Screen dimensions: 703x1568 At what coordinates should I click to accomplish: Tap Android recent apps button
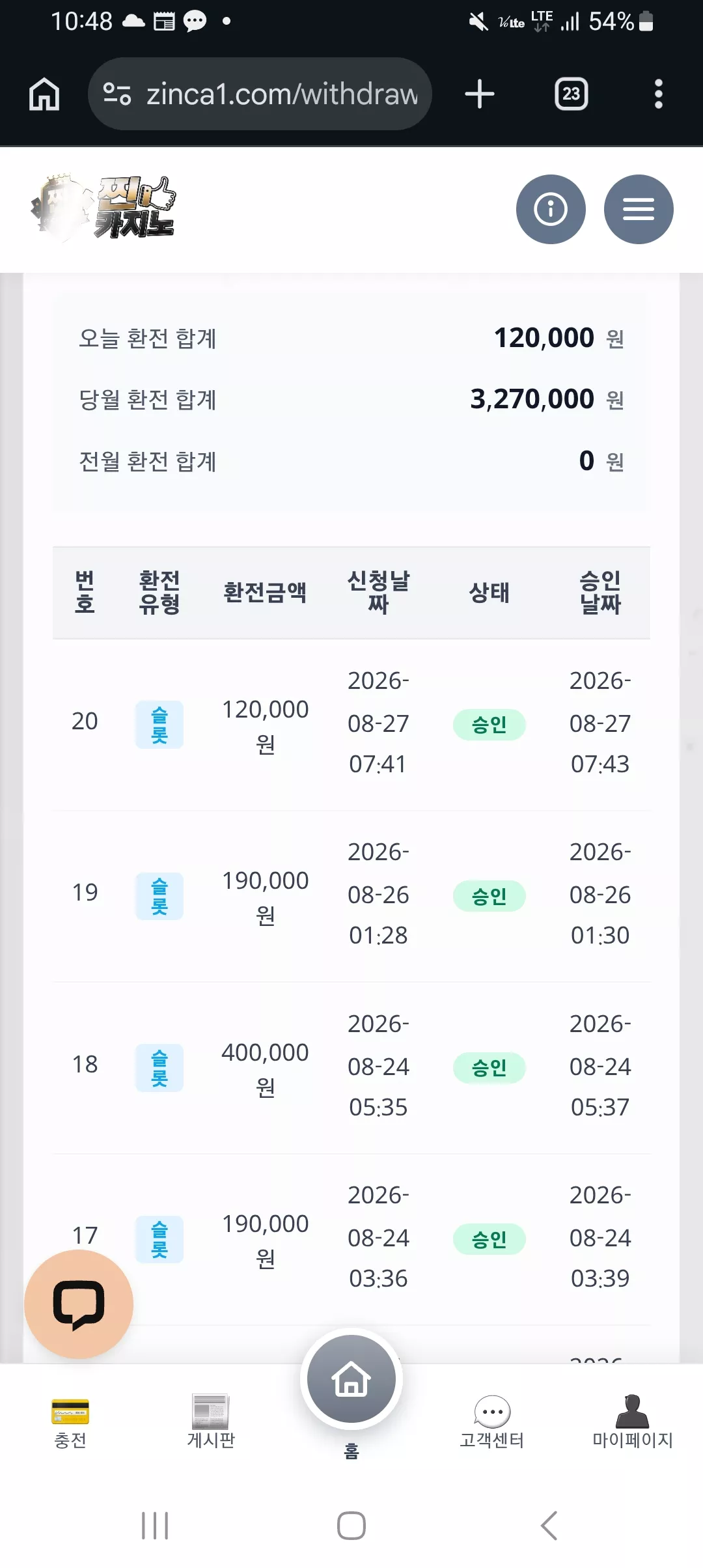[155, 1526]
